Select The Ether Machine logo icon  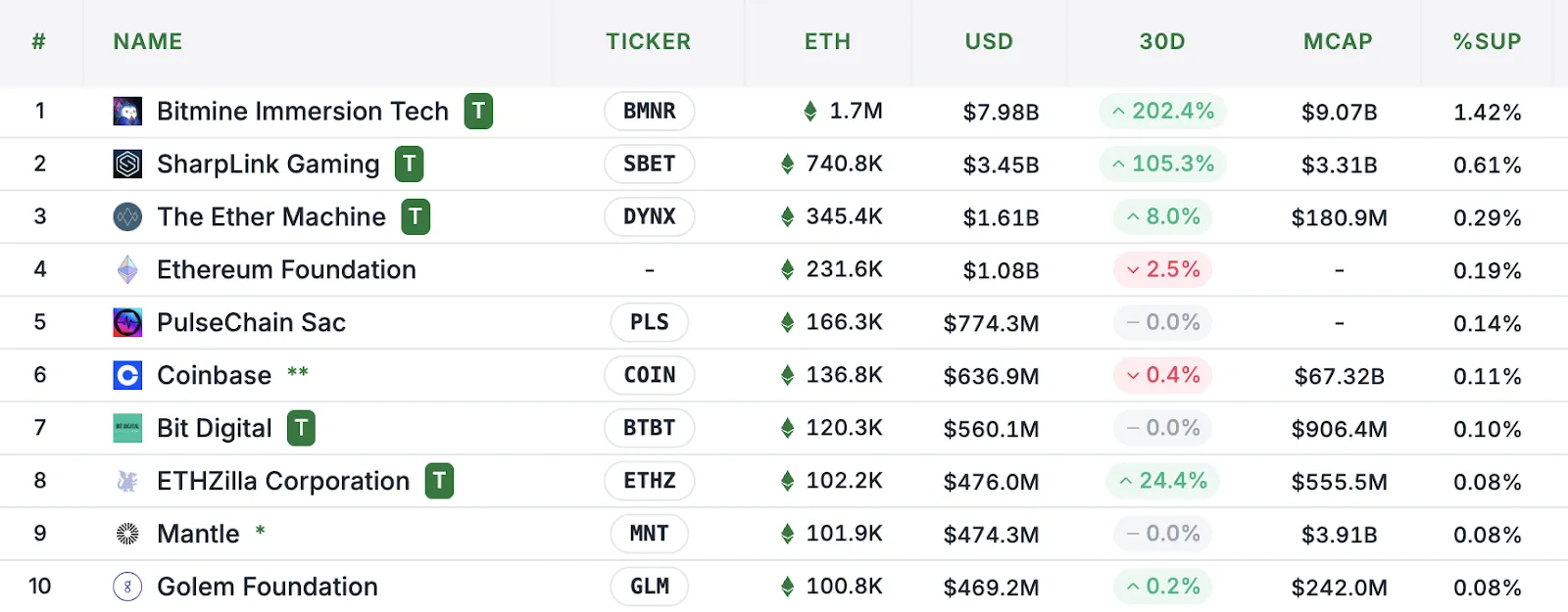[126, 216]
